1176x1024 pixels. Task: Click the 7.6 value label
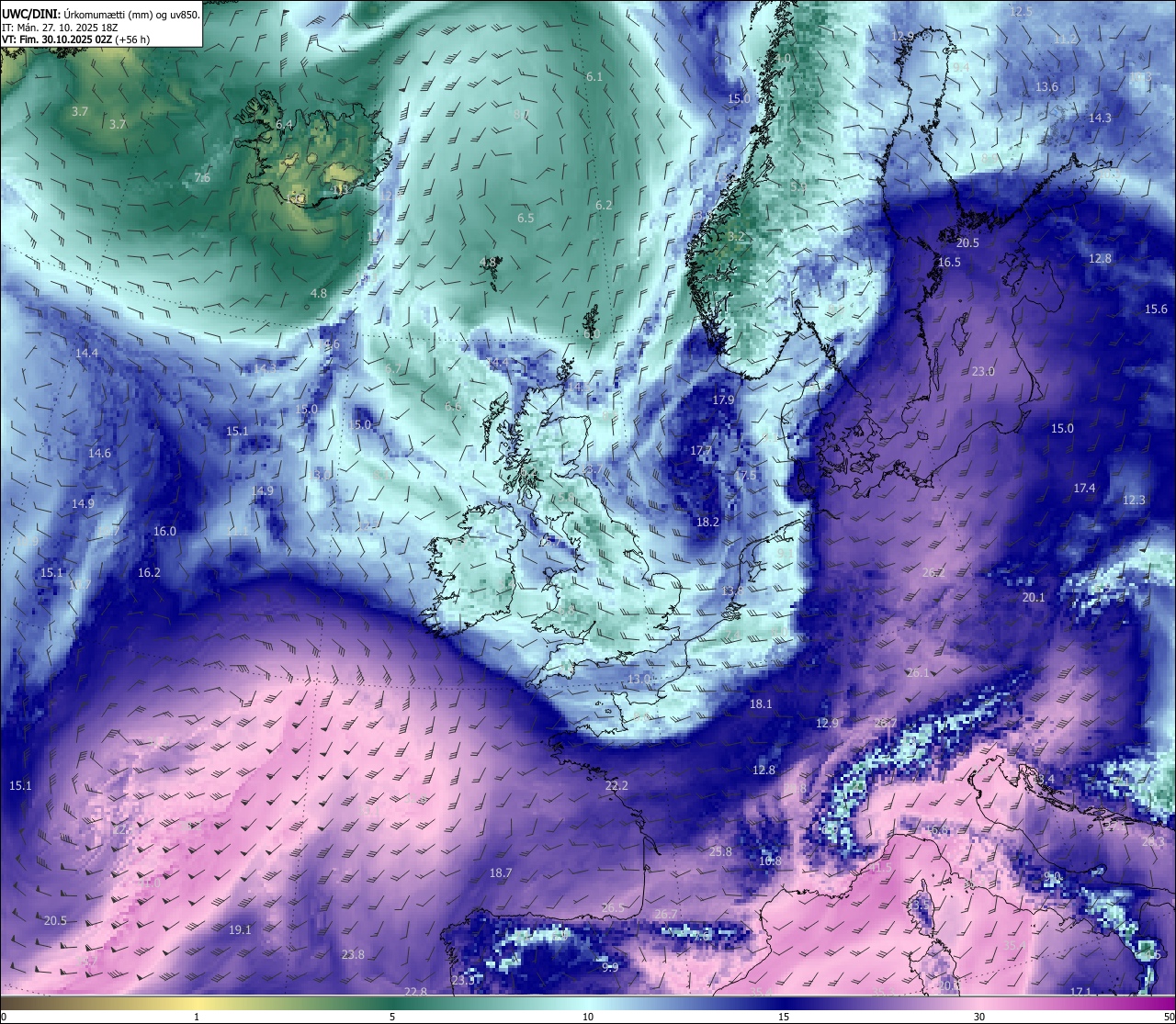tap(202, 177)
